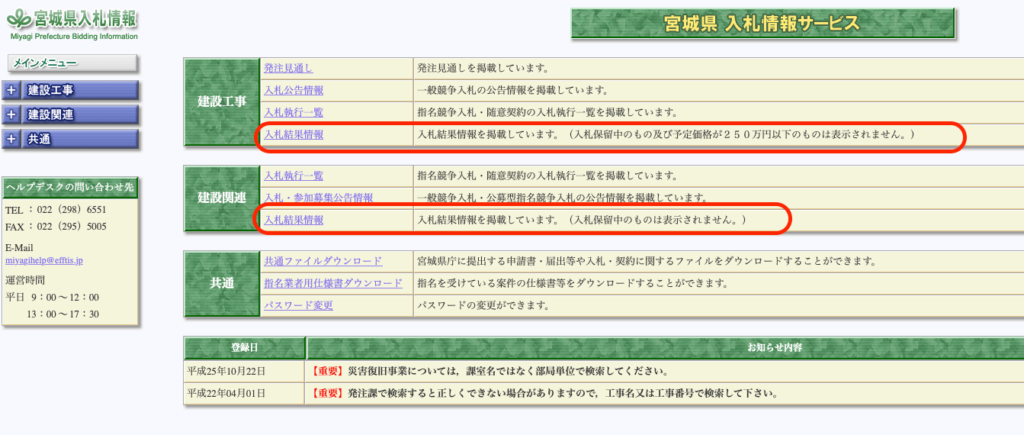The width and height of the screenshot is (1024, 435).
Task: Open the 共通ファイルダウンロード link
Action: [x=322, y=262]
